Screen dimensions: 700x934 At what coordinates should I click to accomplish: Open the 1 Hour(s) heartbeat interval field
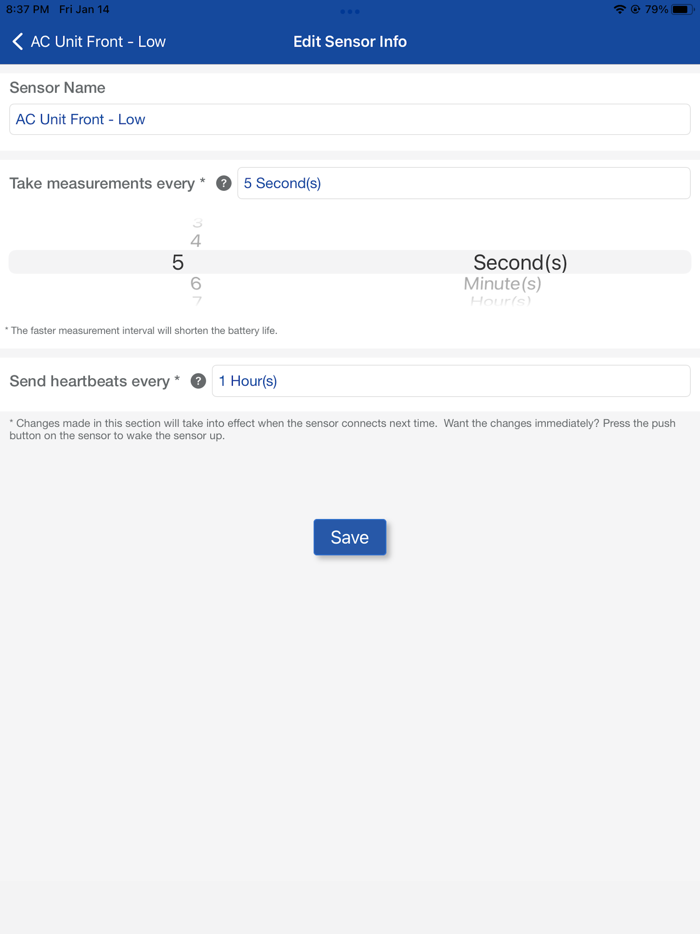(450, 381)
